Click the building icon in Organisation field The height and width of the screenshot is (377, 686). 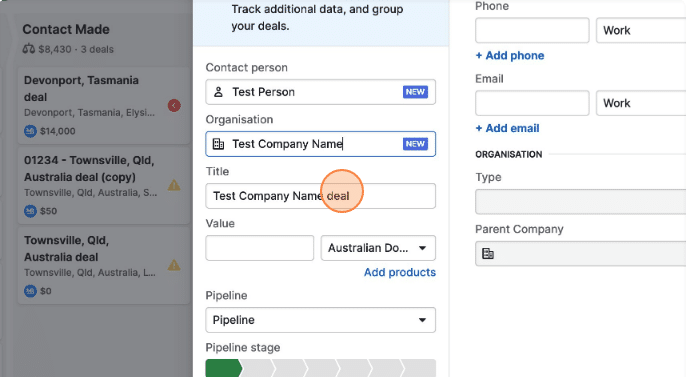(x=218, y=144)
